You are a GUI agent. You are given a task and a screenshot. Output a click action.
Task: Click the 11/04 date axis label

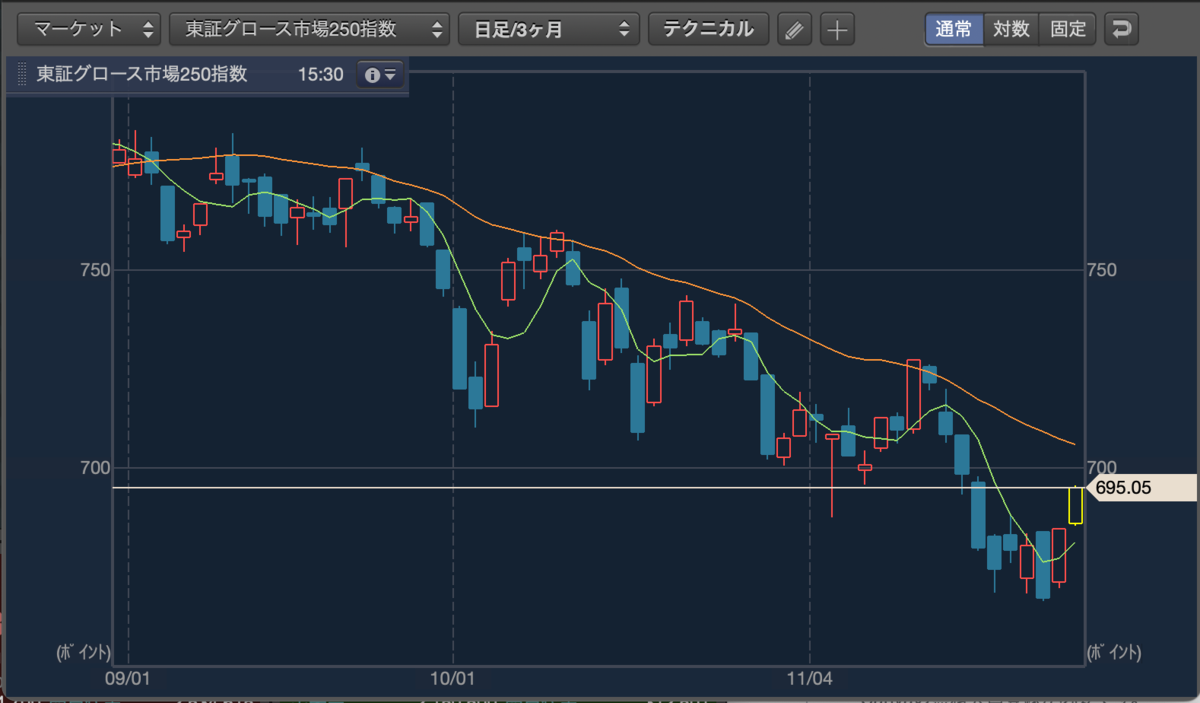pyautogui.click(x=808, y=678)
